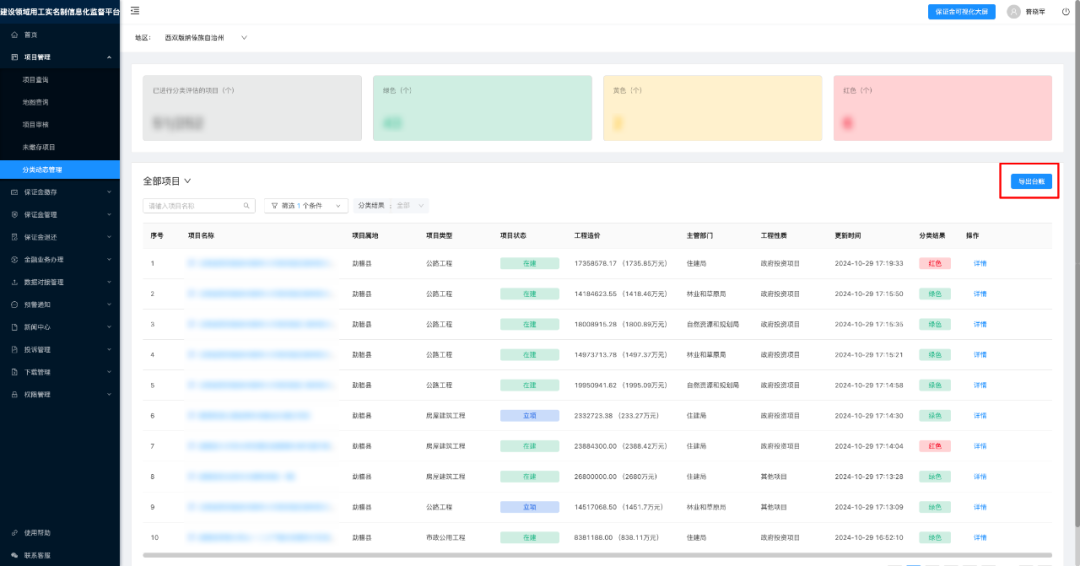This screenshot has height=566, width=1080.
Task: Click the 保证金可视化大屏 button
Action: pyautogui.click(x=962, y=12)
